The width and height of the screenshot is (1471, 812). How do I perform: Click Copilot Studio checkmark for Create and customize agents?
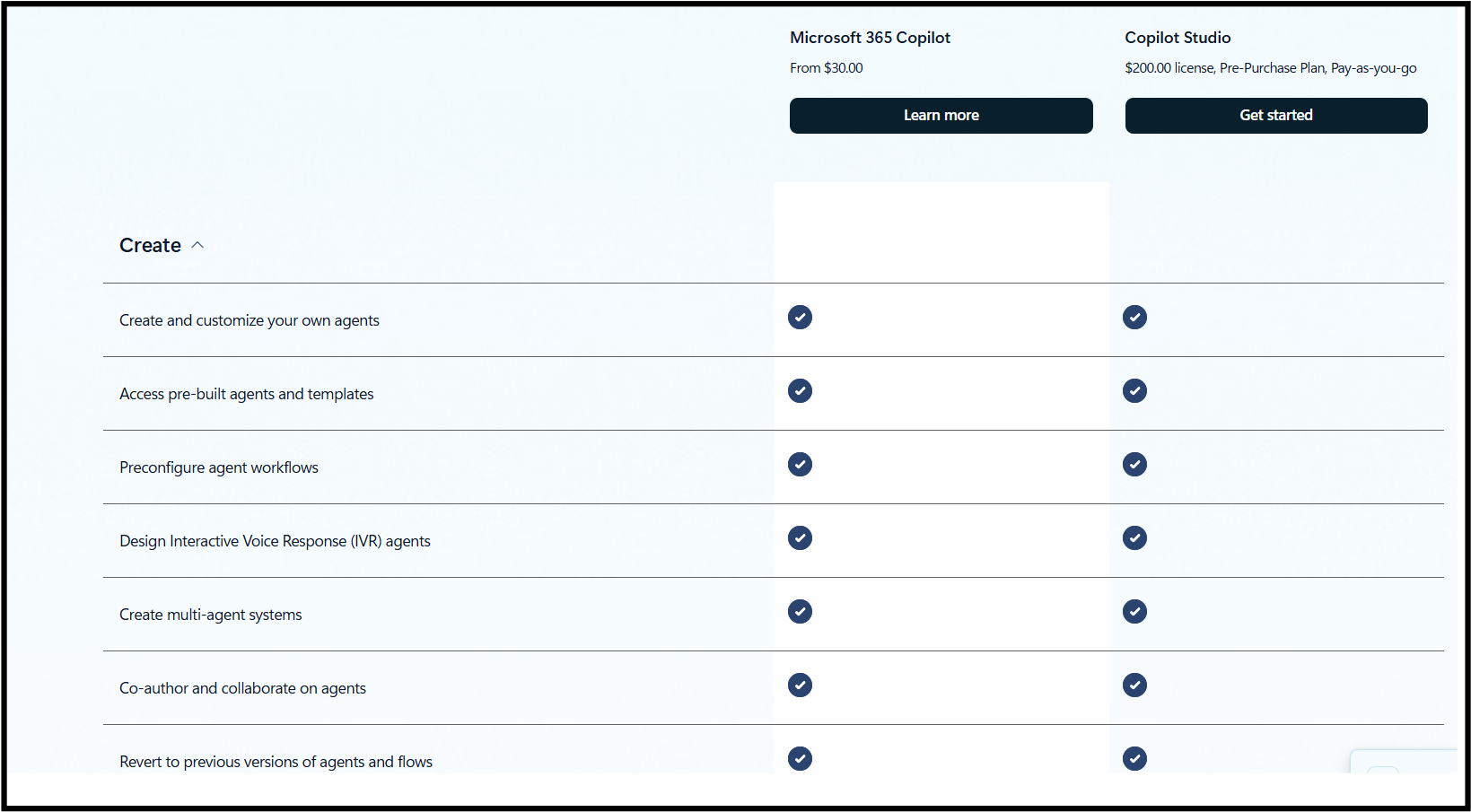(x=1134, y=318)
